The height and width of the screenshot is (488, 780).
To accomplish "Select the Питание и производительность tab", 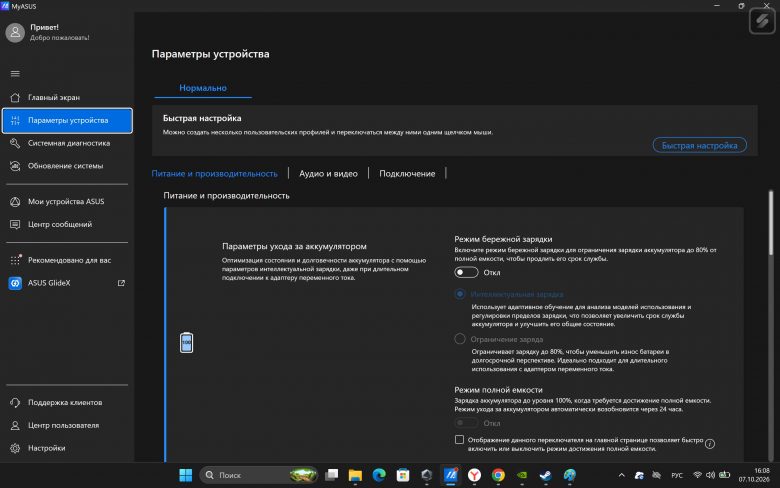I will click(214, 174).
